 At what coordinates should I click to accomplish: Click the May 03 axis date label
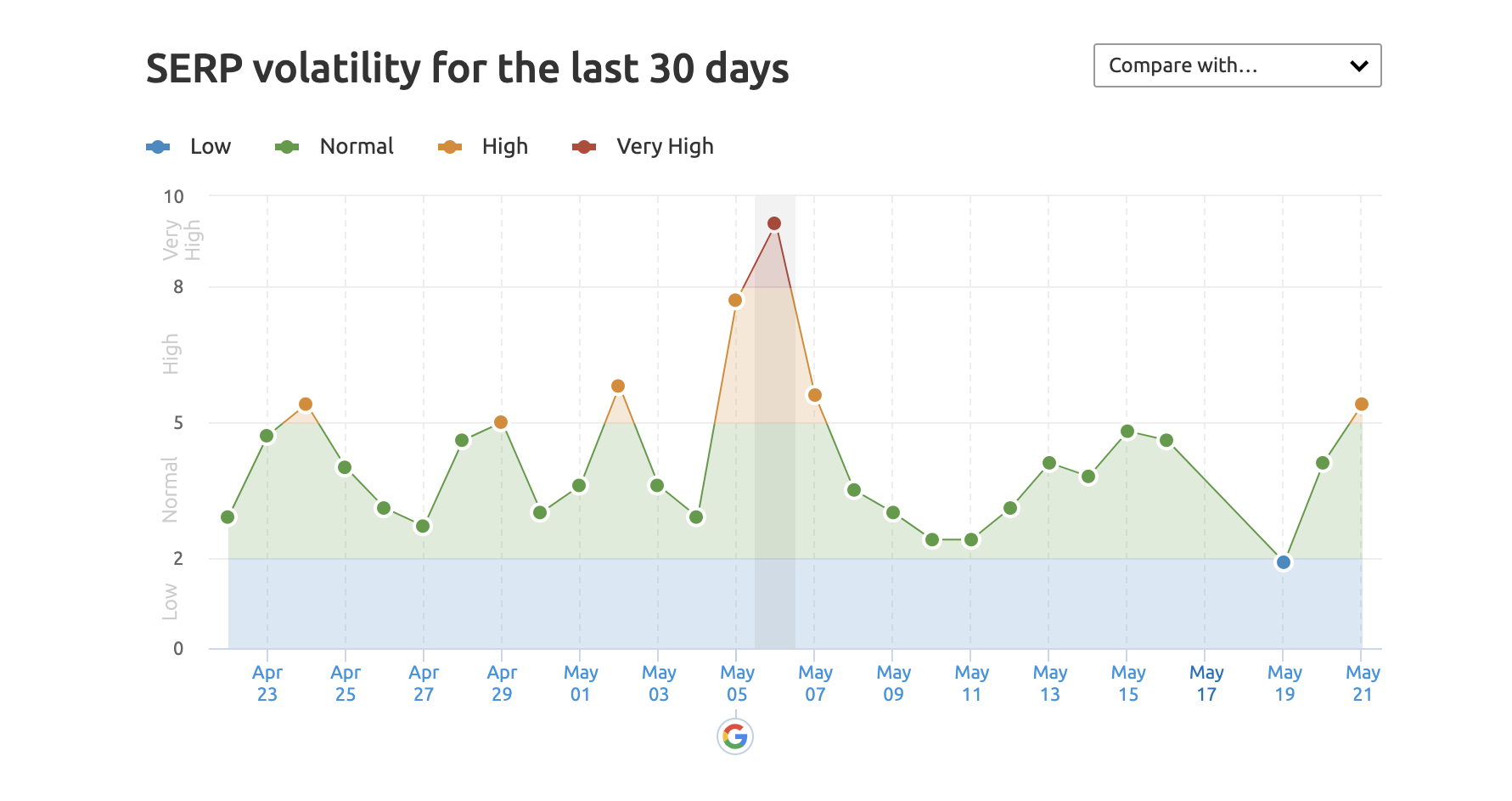coord(659,684)
